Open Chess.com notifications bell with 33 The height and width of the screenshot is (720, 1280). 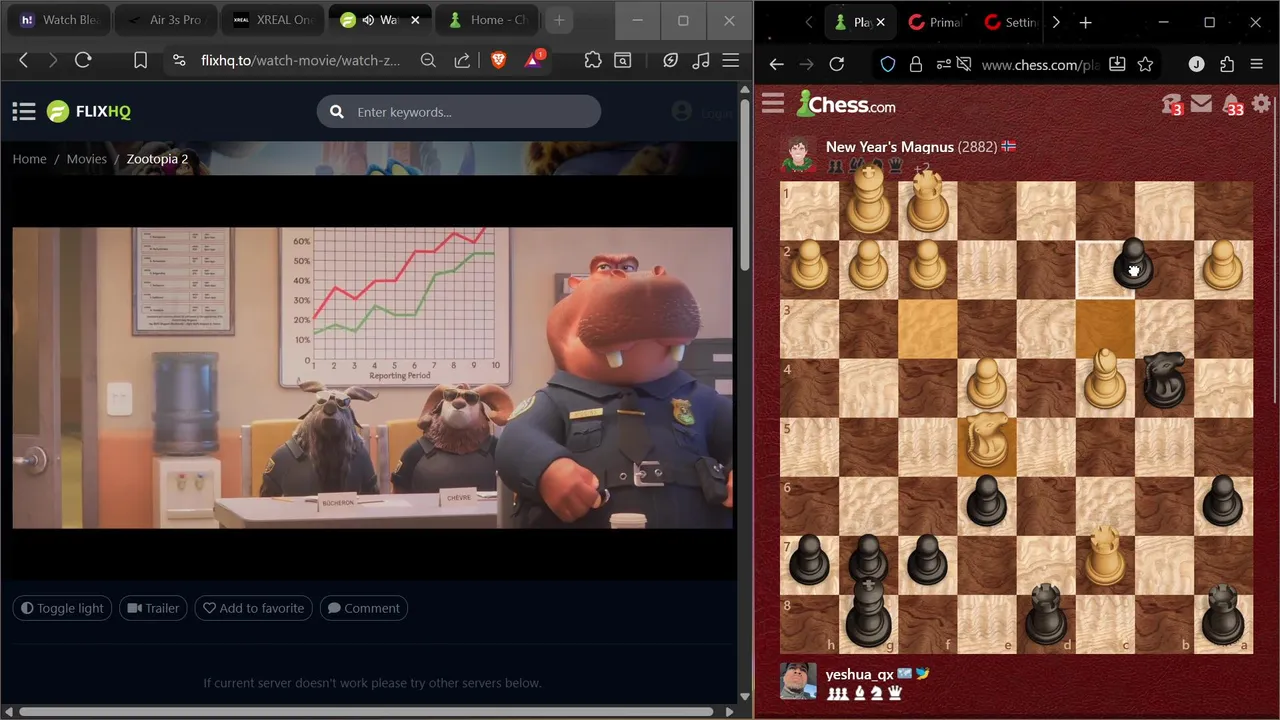[1232, 104]
